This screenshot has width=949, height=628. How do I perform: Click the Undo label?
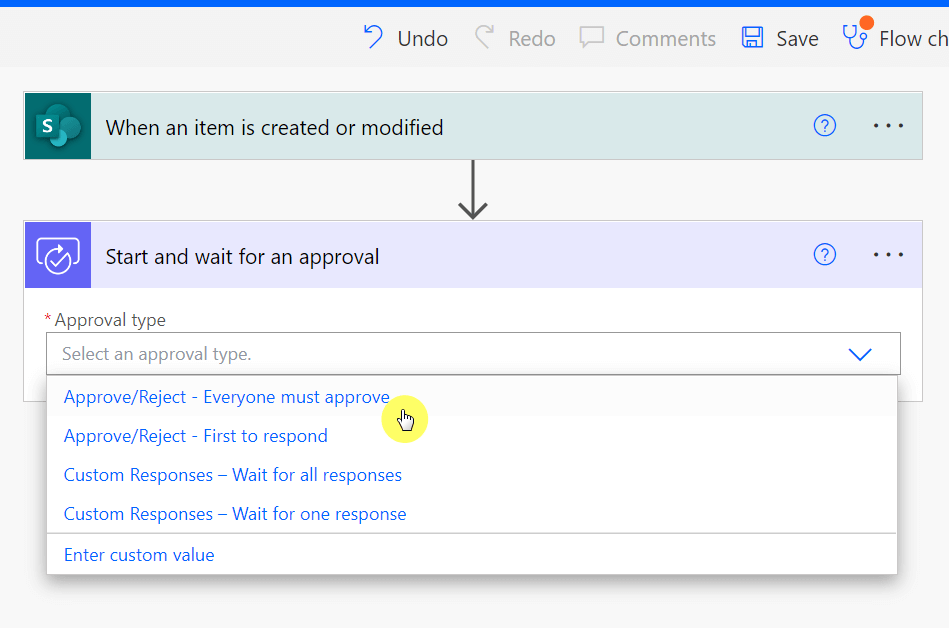click(422, 39)
